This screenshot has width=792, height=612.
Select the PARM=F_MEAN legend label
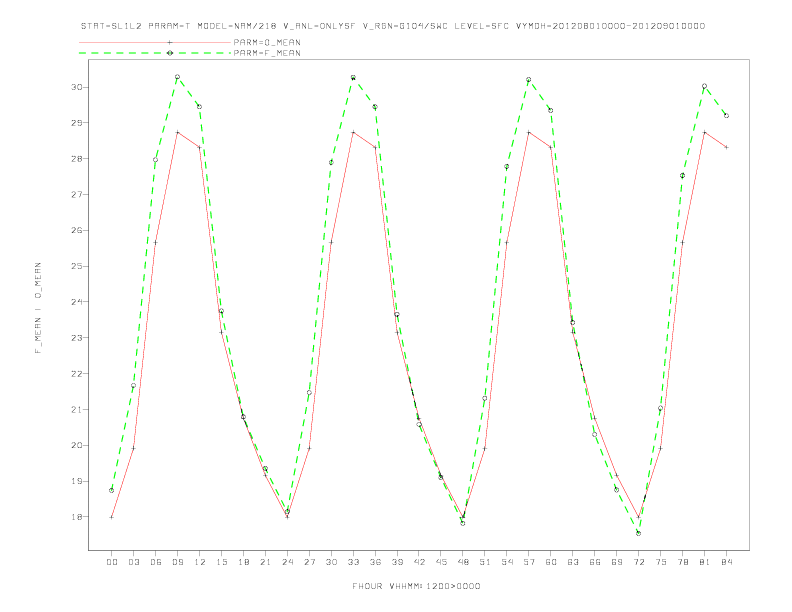(267, 53)
